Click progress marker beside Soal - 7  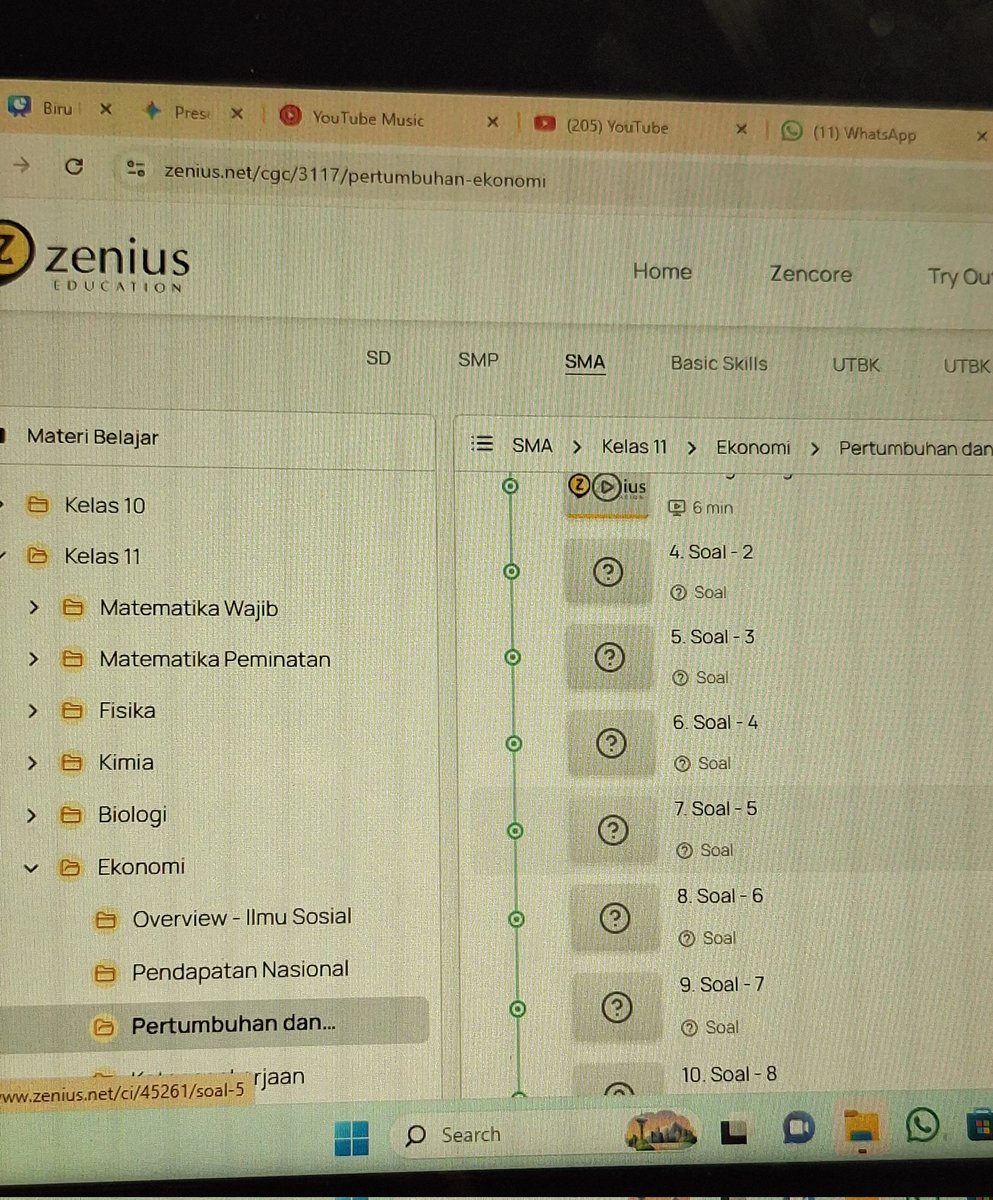coord(517,1009)
